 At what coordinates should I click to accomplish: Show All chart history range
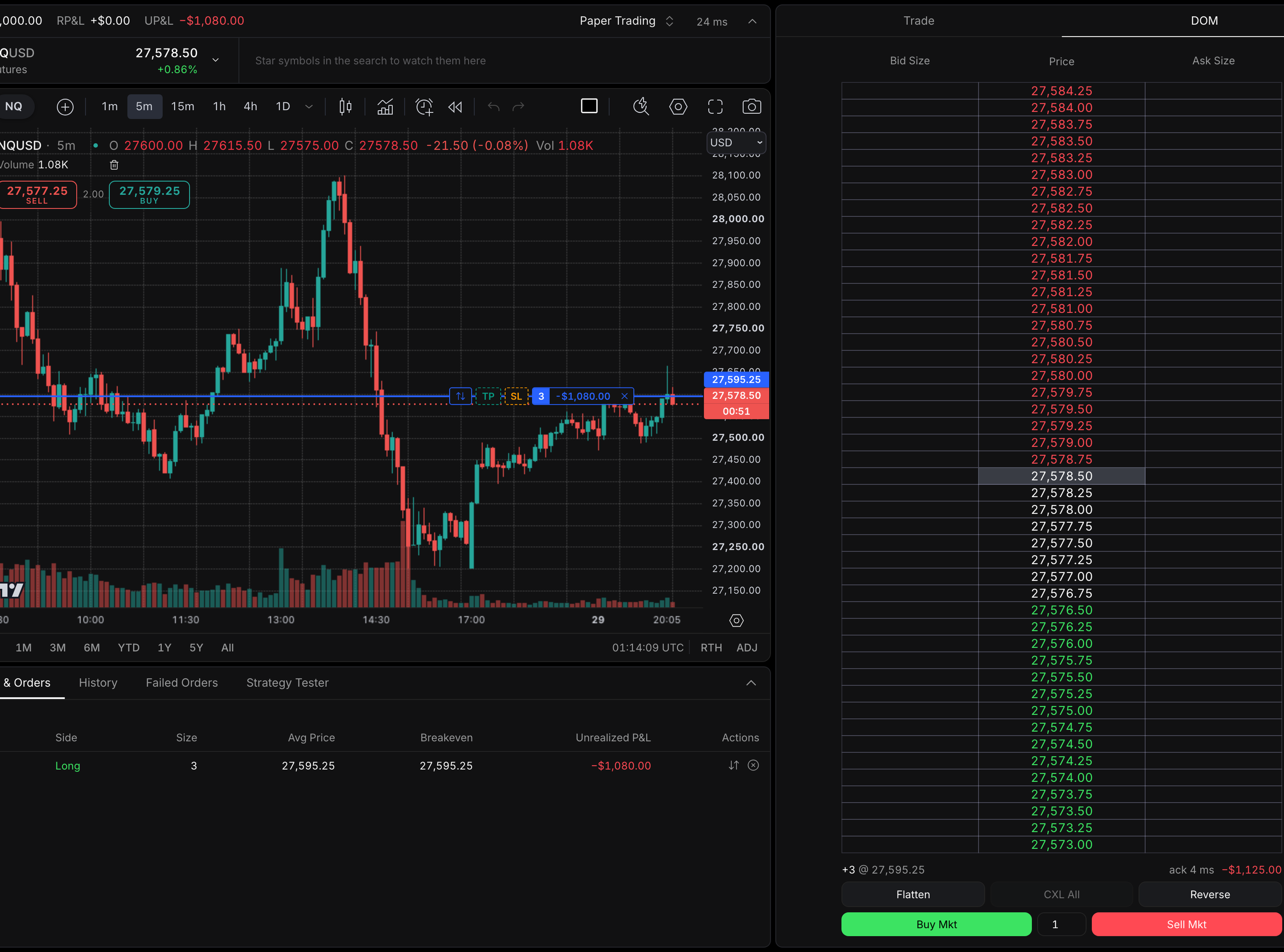point(228,648)
